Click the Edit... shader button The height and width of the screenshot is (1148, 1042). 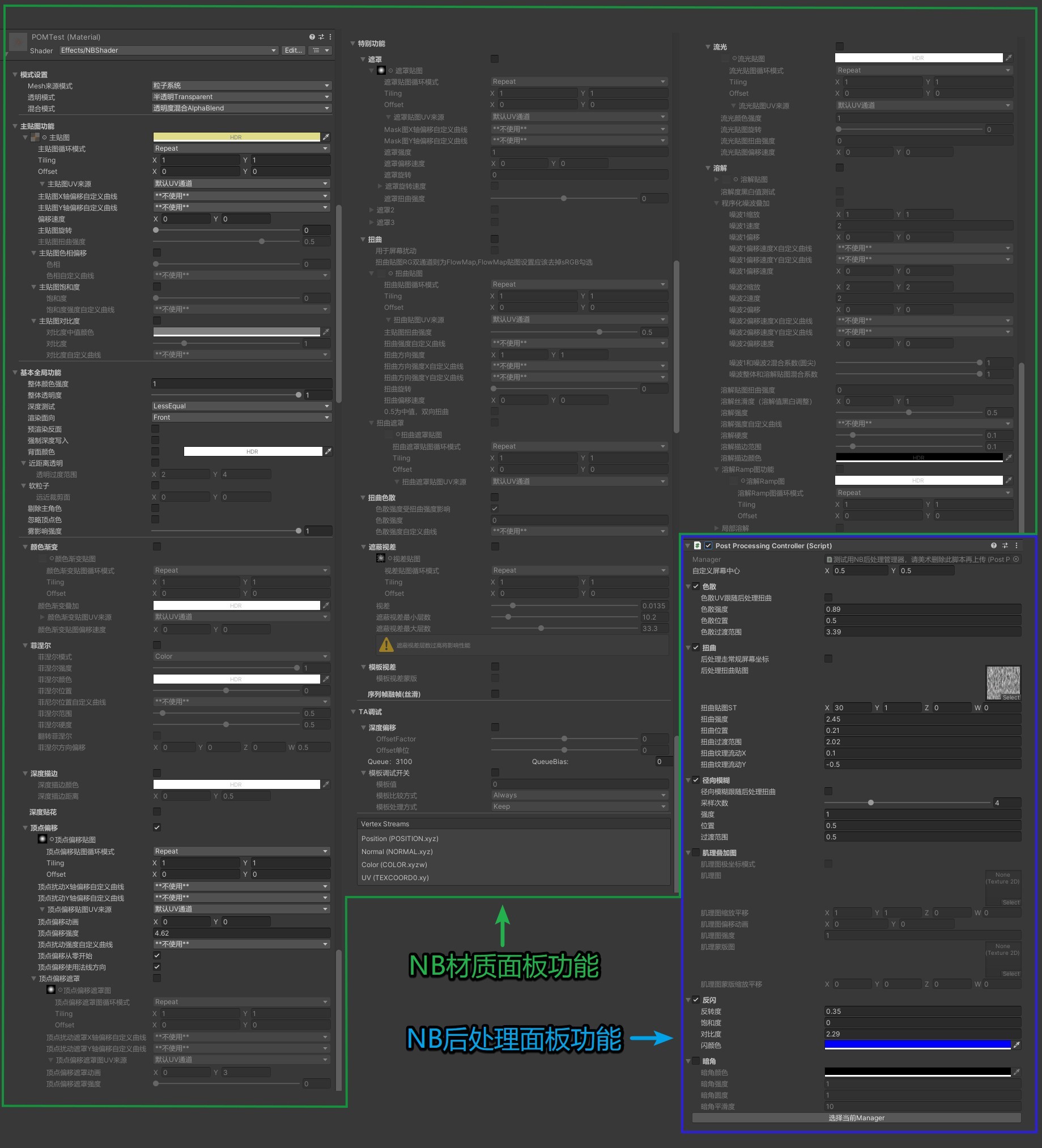pos(294,50)
